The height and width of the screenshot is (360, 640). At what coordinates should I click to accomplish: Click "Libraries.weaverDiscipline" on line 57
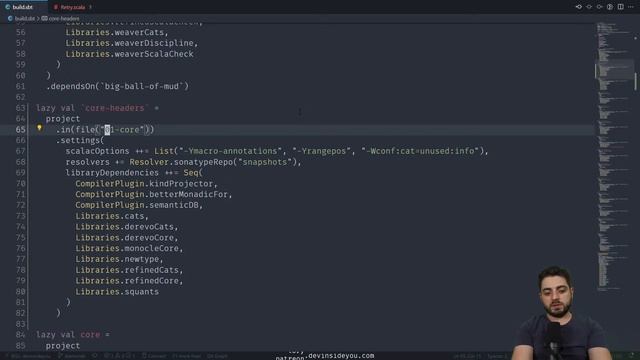coord(129,43)
